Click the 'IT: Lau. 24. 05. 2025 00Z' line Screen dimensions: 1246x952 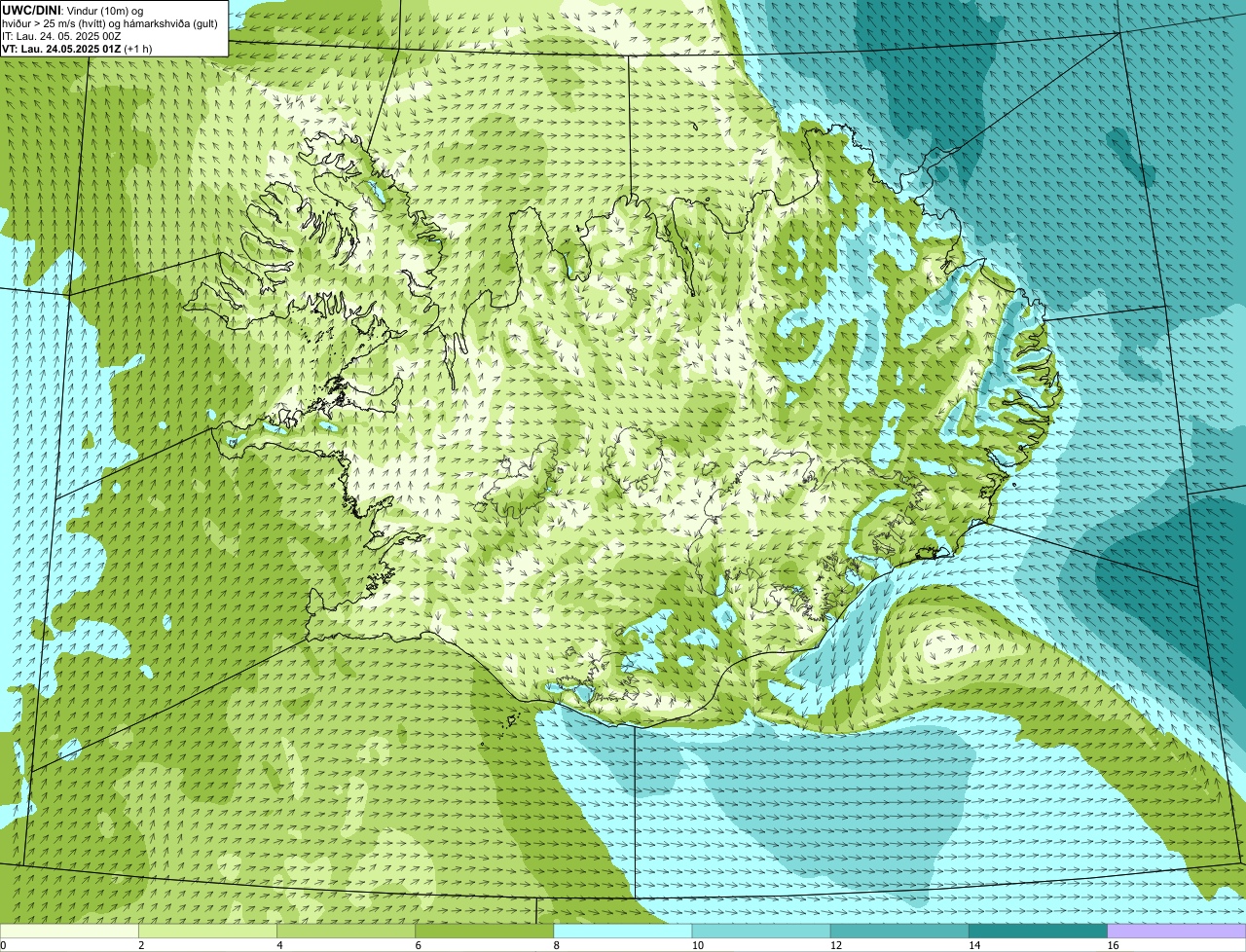click(x=61, y=36)
